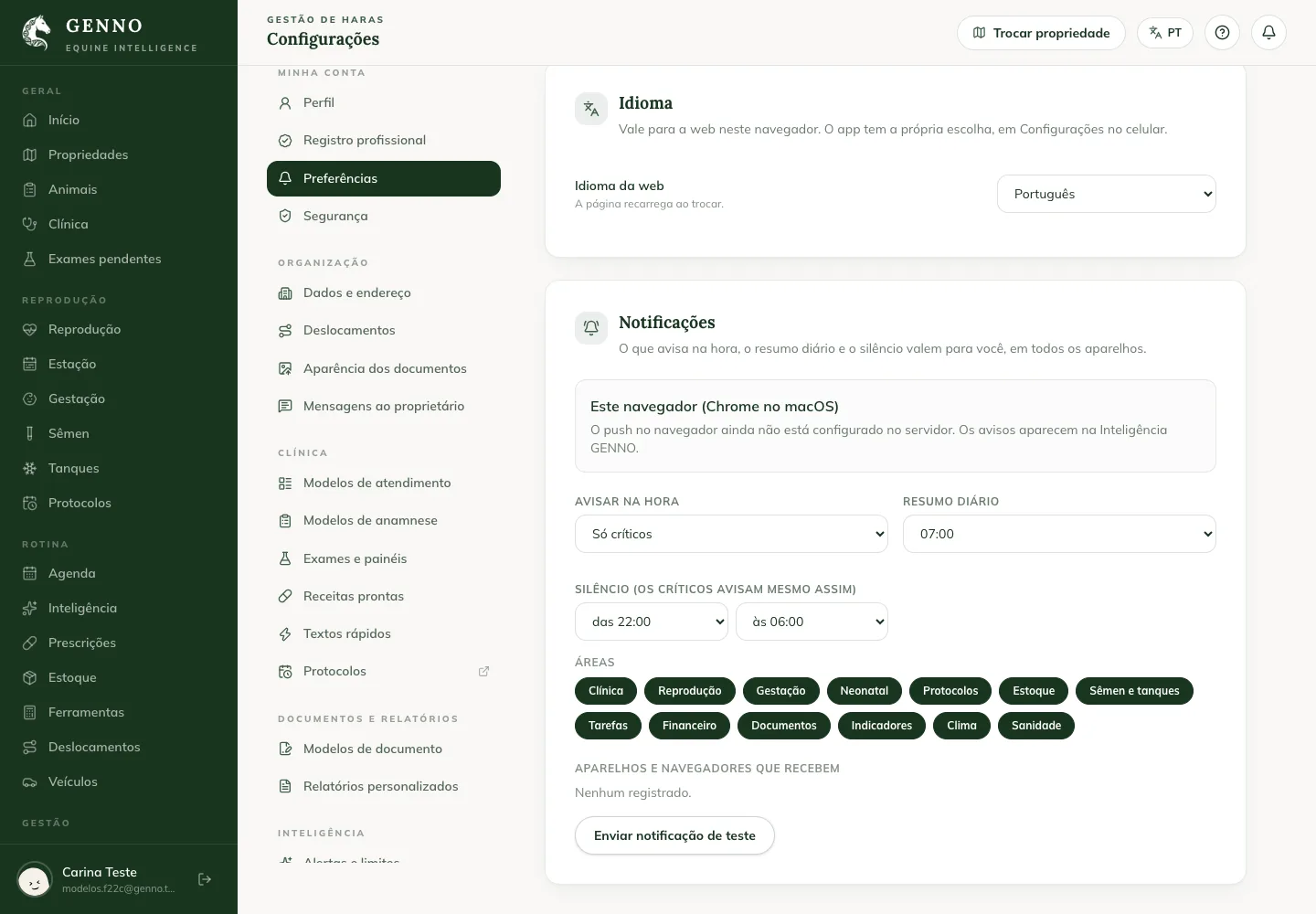
Task: Click the Gestação icon in sidebar
Action: [30, 399]
